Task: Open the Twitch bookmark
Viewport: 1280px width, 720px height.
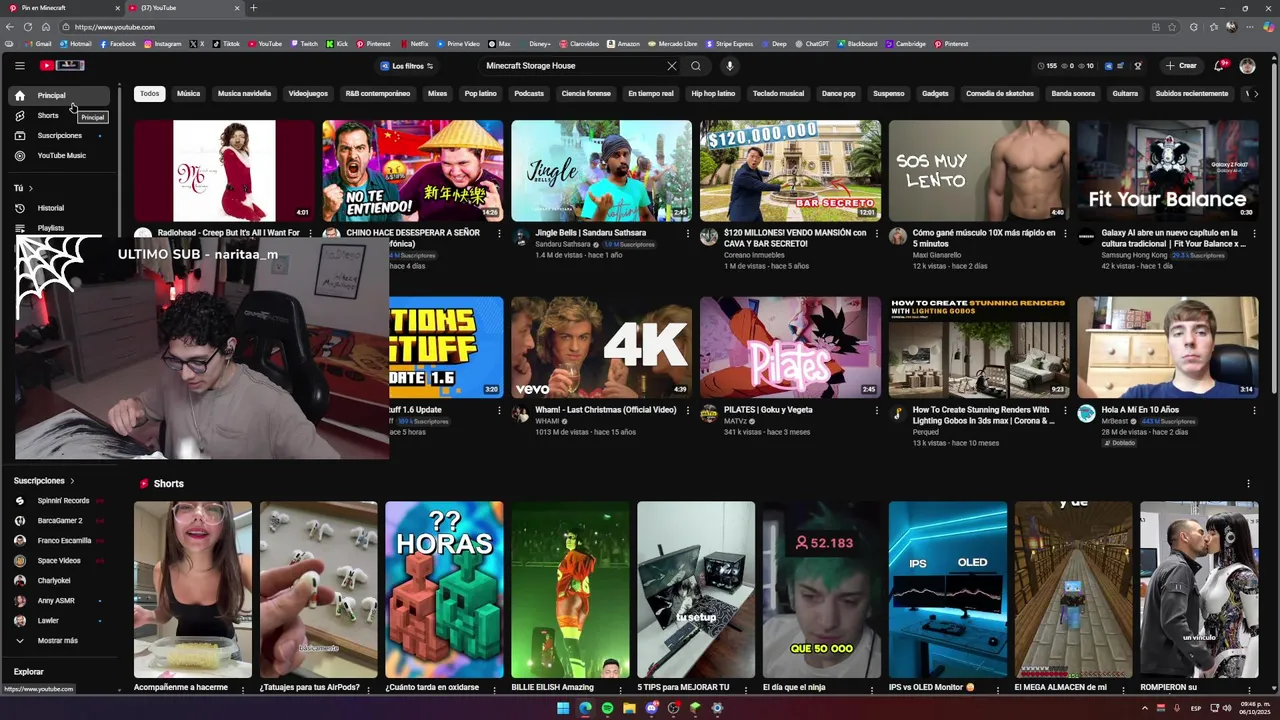Action: 304,44
